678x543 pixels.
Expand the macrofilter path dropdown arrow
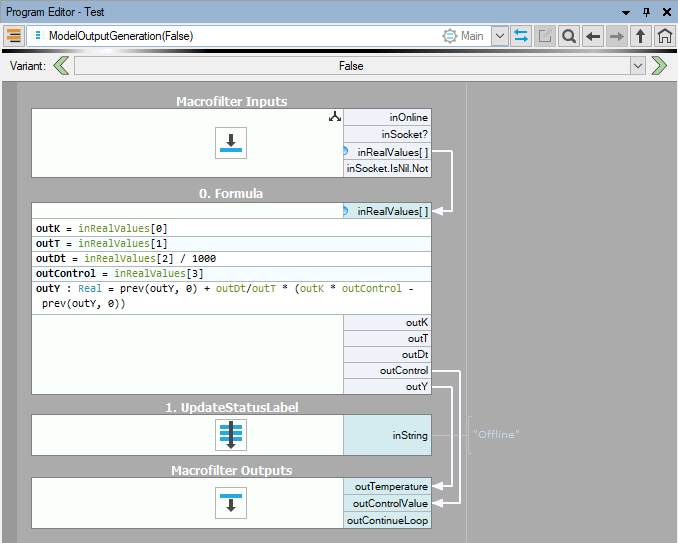500,36
